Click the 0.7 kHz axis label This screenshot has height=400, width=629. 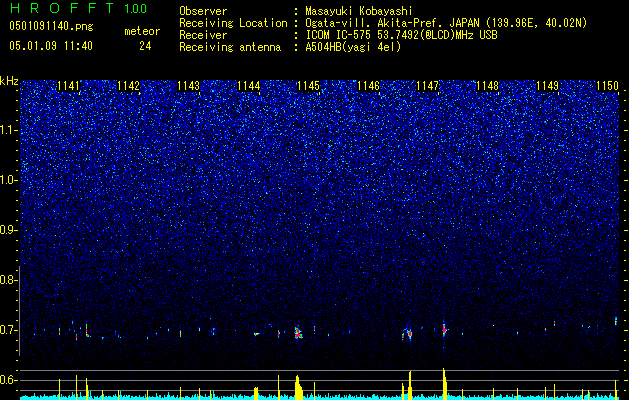pyautogui.click(x=8, y=330)
